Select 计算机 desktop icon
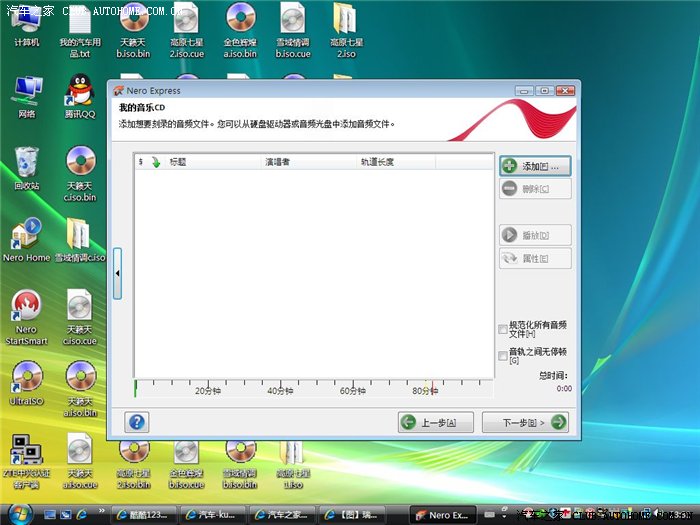Screen dimensions: 700x525 click(26, 25)
